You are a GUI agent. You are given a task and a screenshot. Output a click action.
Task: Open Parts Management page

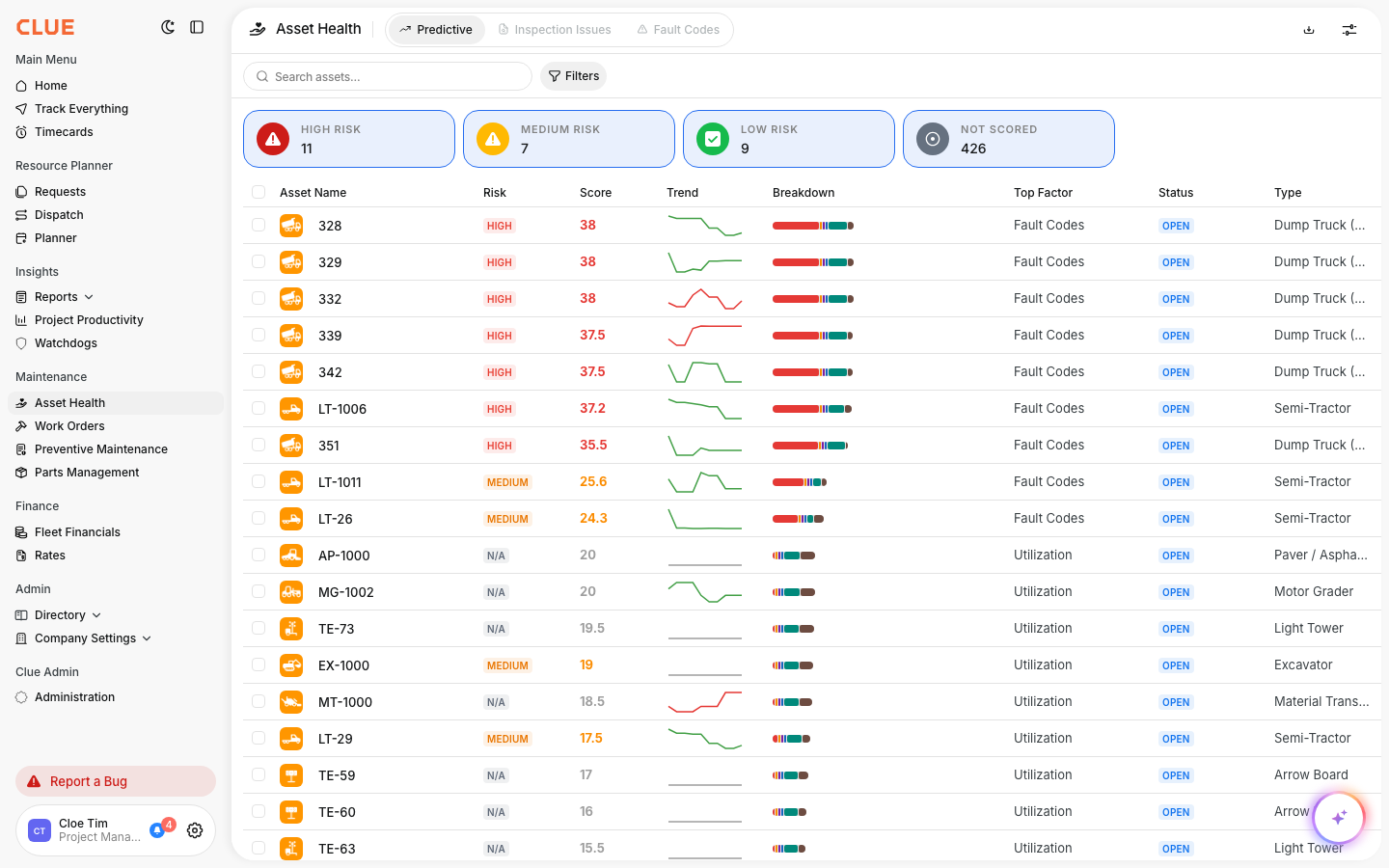click(x=87, y=473)
